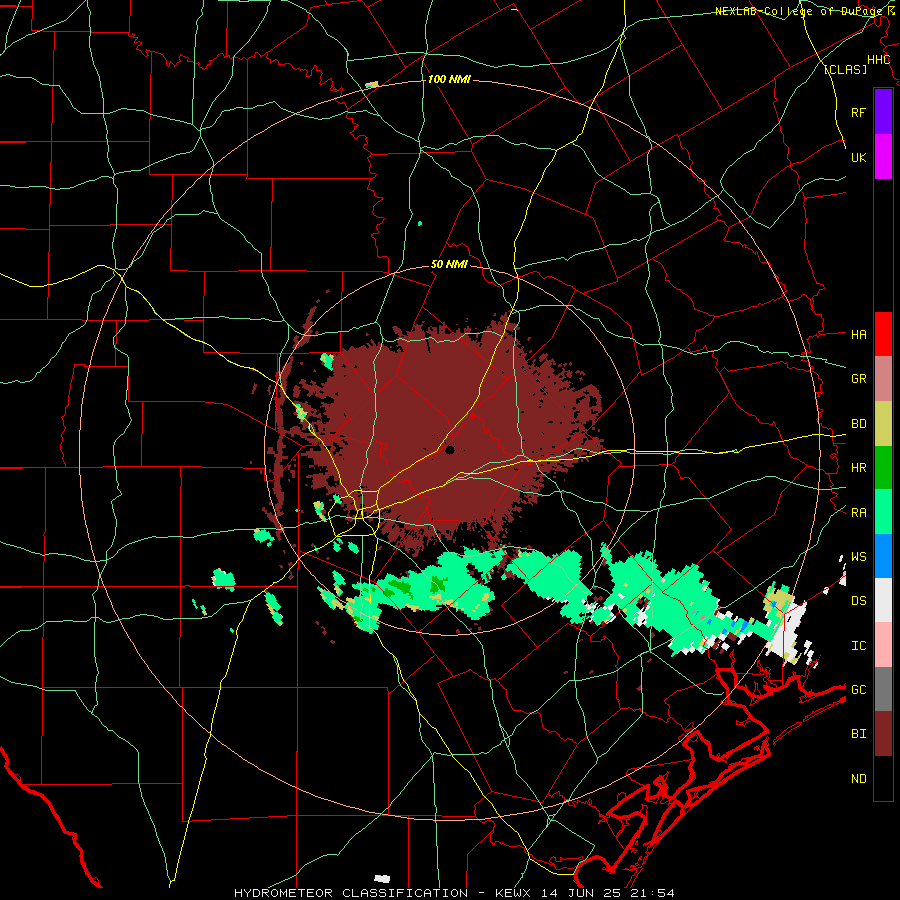Click the RA legend label
Screen dimensions: 900x900
(x=858, y=513)
